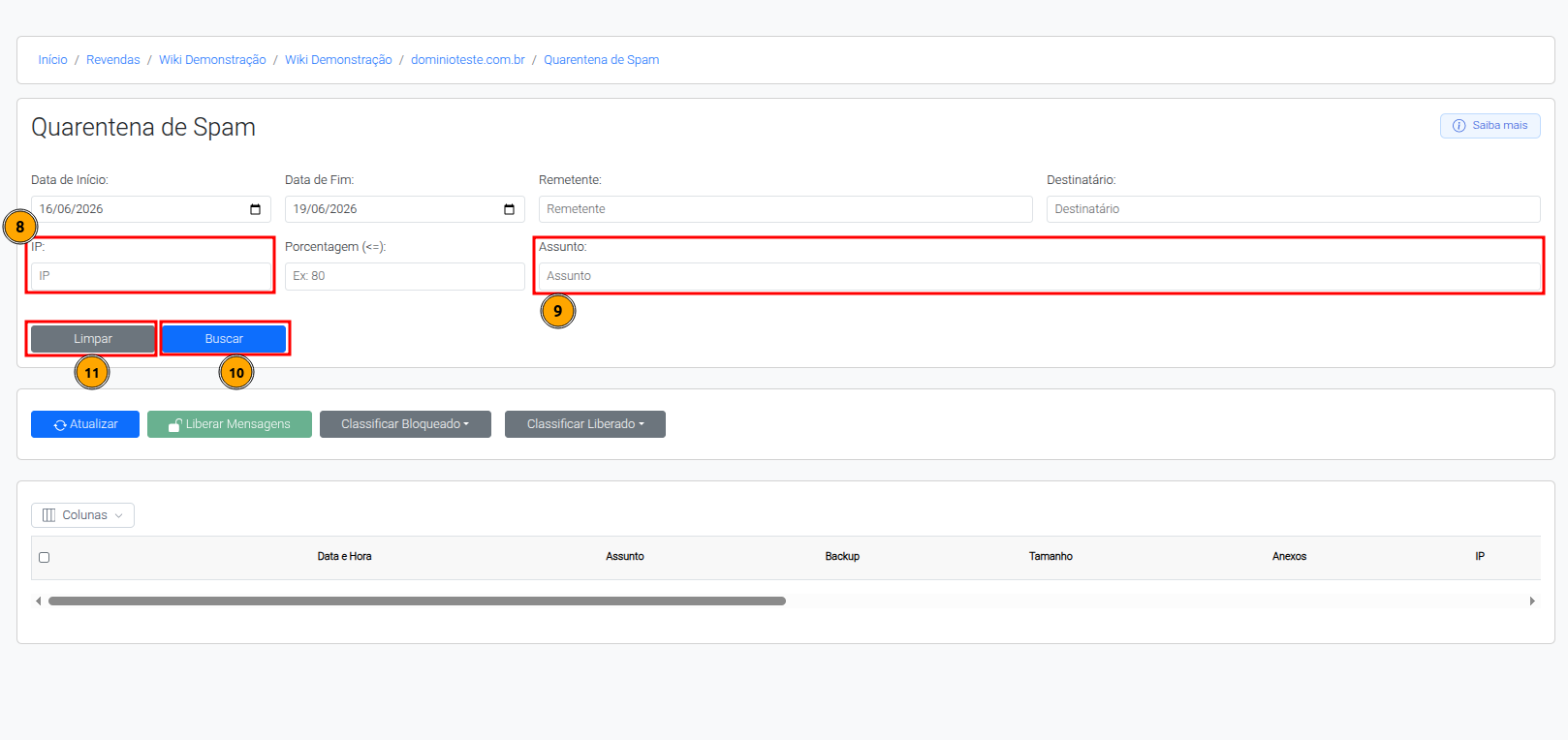Expand the Classificar Bloqueado dropdown

[x=405, y=424]
